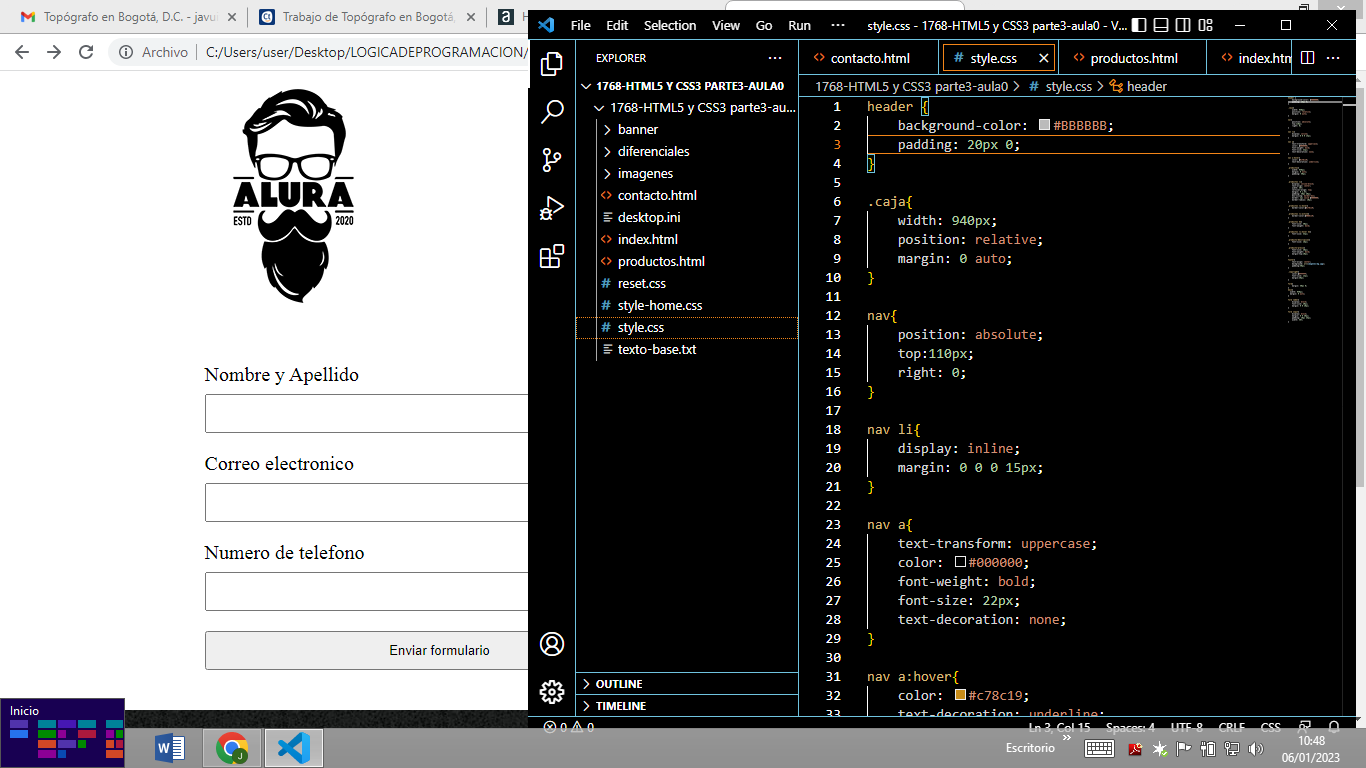Open the Run menu
1366x768 pixels.
pos(799,25)
